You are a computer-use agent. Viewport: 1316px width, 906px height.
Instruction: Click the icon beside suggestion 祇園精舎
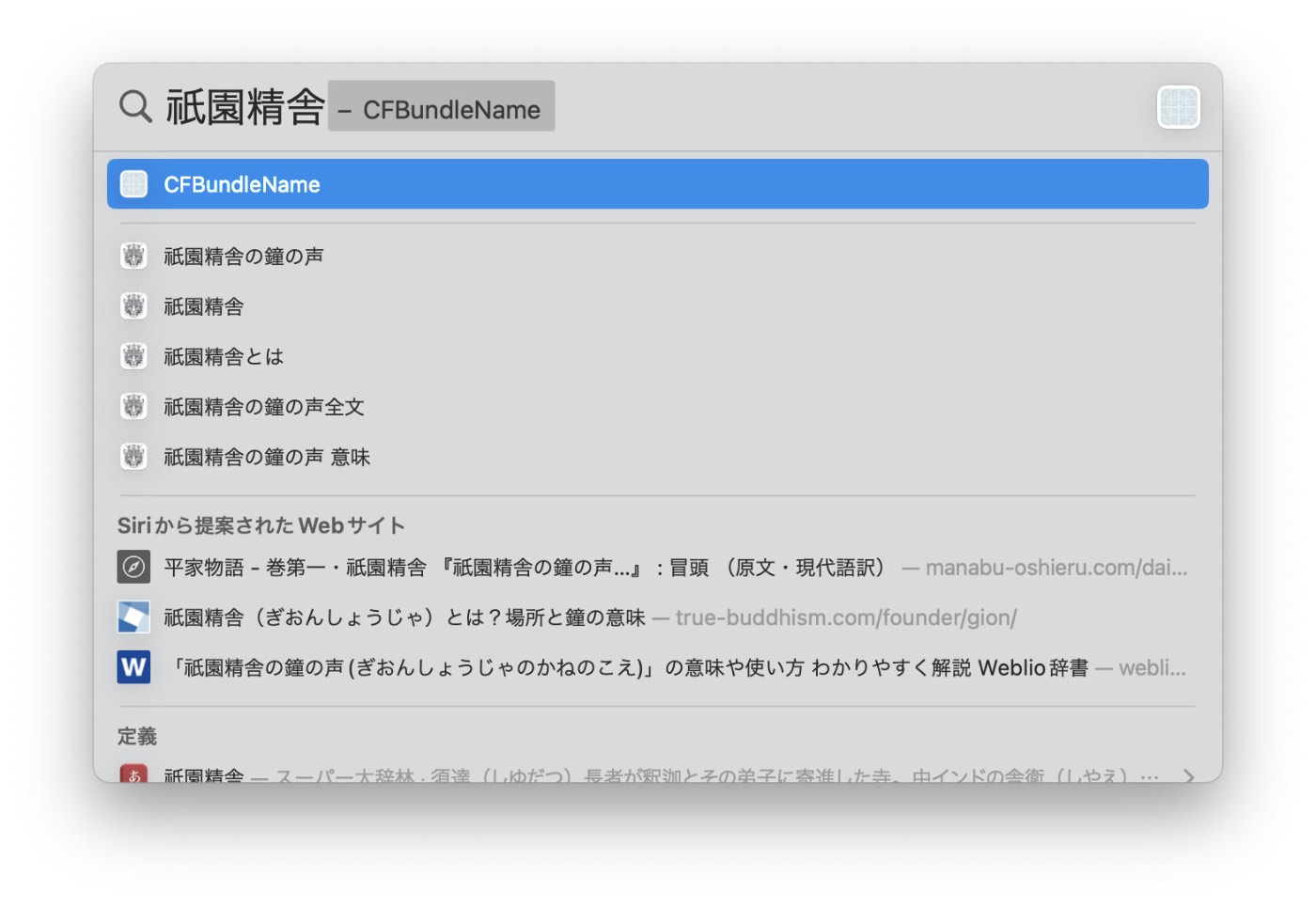click(134, 306)
